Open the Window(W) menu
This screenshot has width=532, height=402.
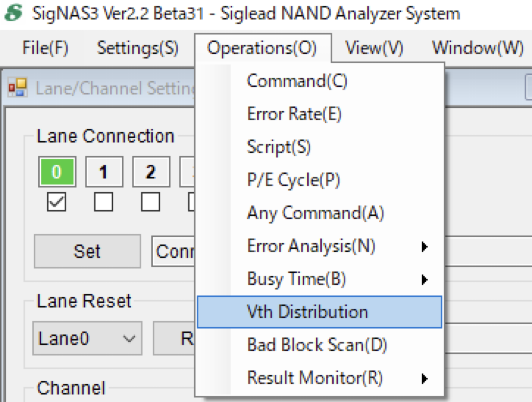(478, 47)
